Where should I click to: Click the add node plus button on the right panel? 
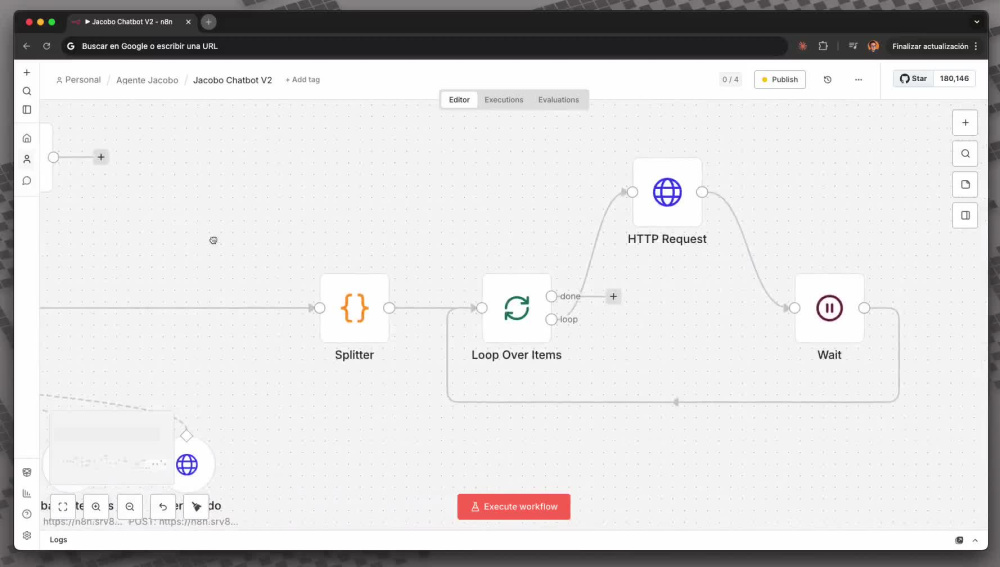tap(965, 122)
